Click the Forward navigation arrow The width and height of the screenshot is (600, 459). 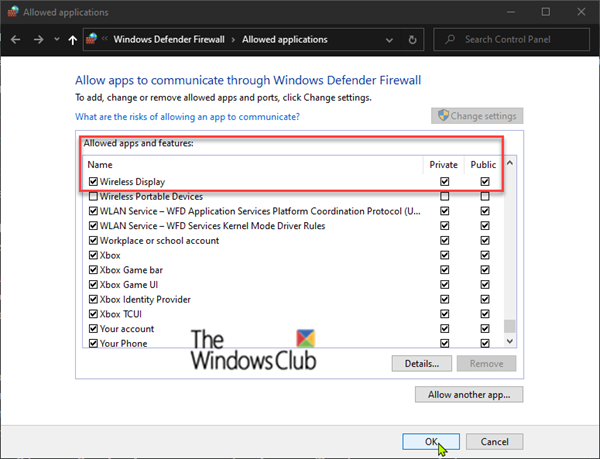click(38, 39)
